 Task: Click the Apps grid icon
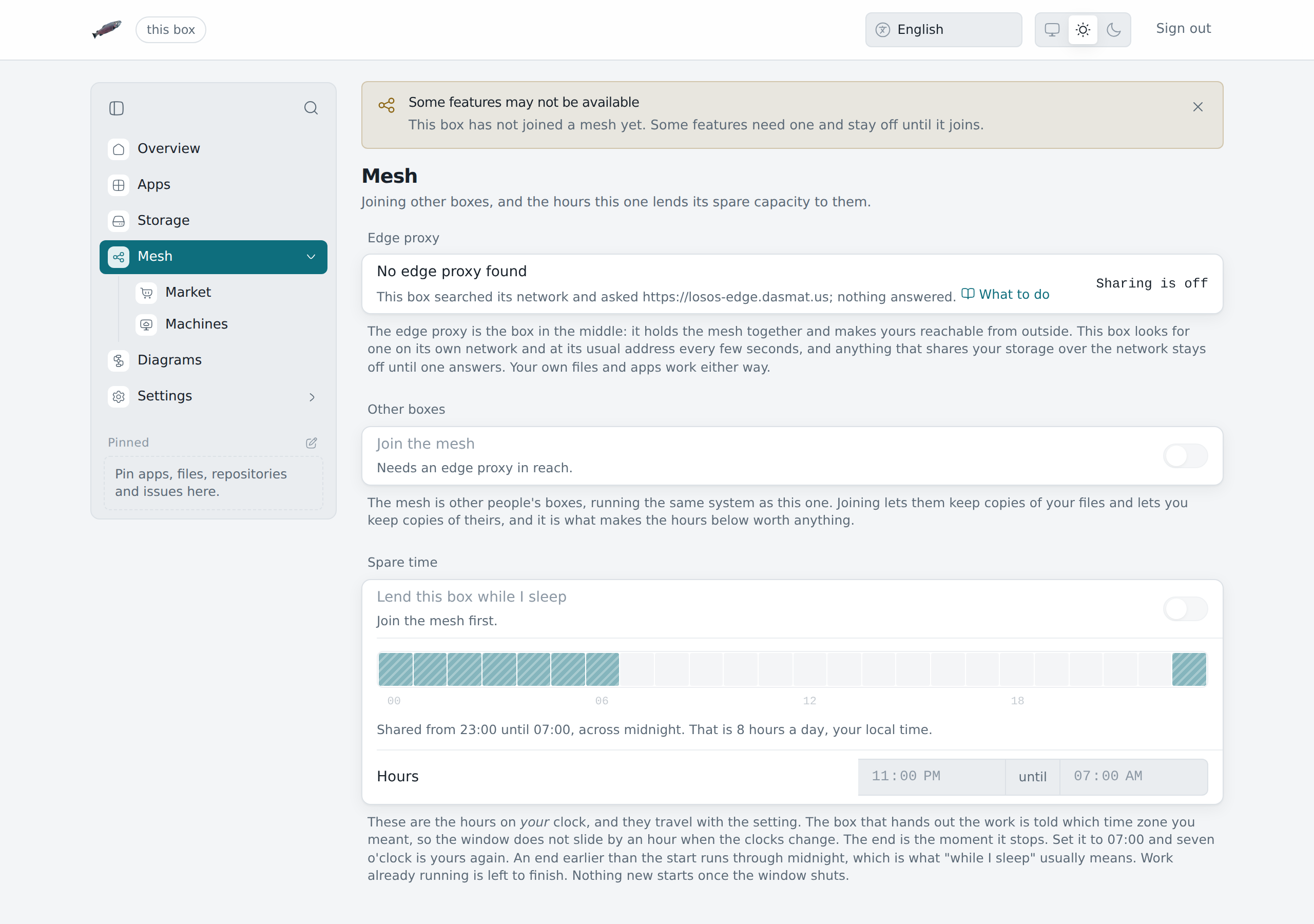coord(119,185)
